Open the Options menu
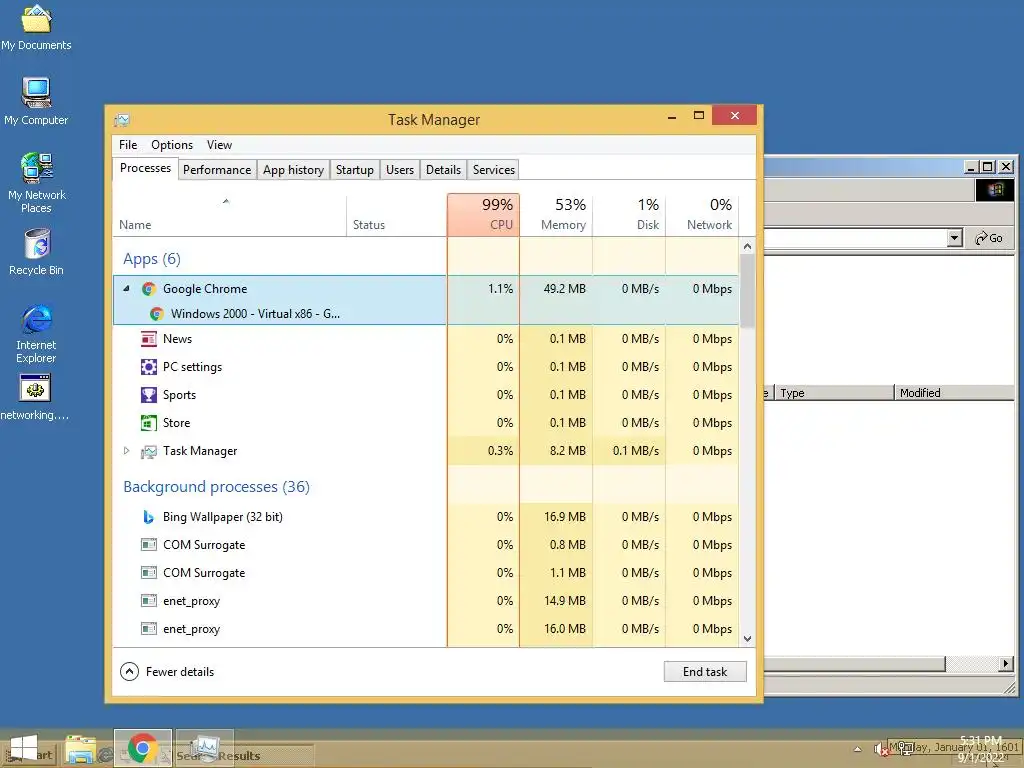 click(172, 145)
